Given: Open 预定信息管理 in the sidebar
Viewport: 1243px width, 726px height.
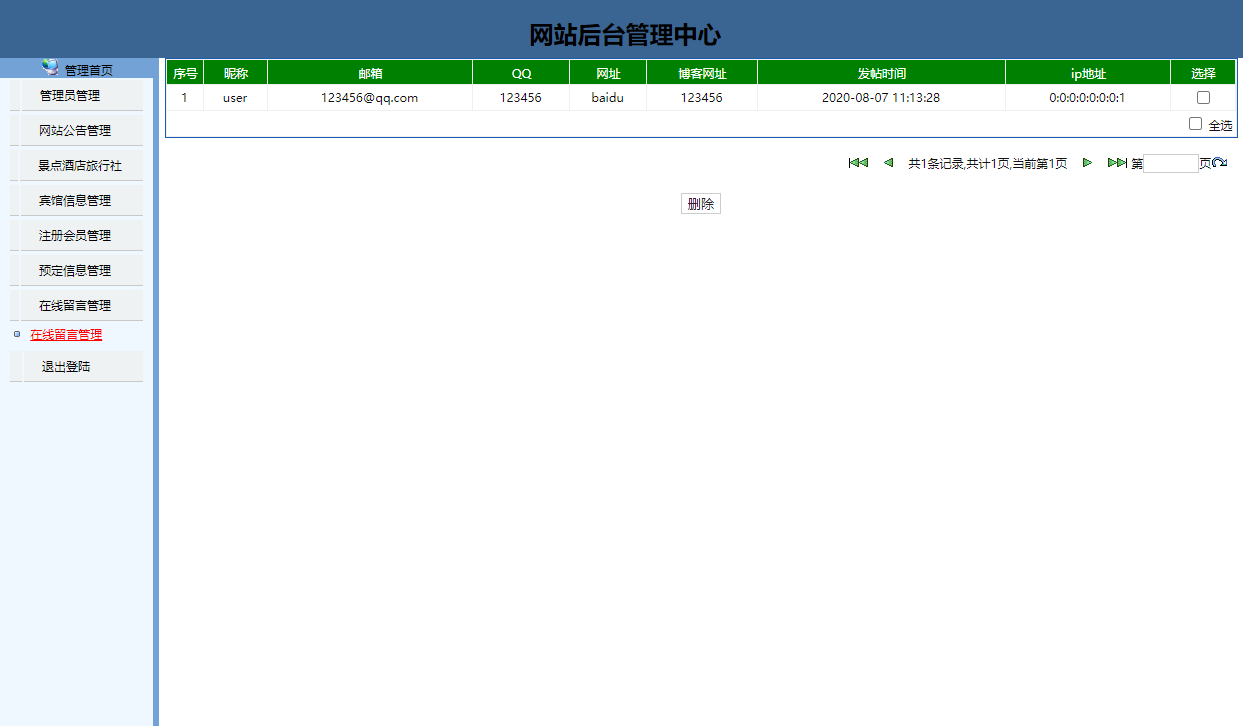Looking at the screenshot, I should pos(75,269).
